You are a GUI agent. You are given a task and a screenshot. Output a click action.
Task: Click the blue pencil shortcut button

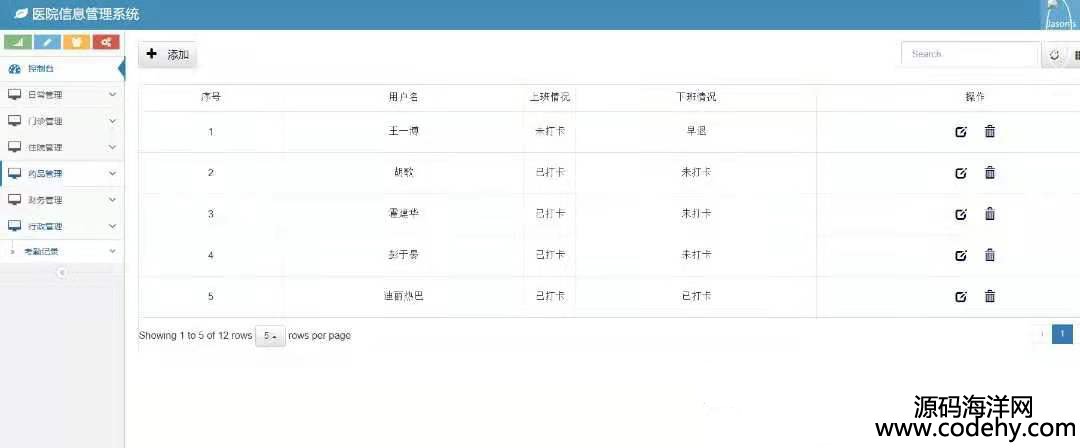(47, 42)
